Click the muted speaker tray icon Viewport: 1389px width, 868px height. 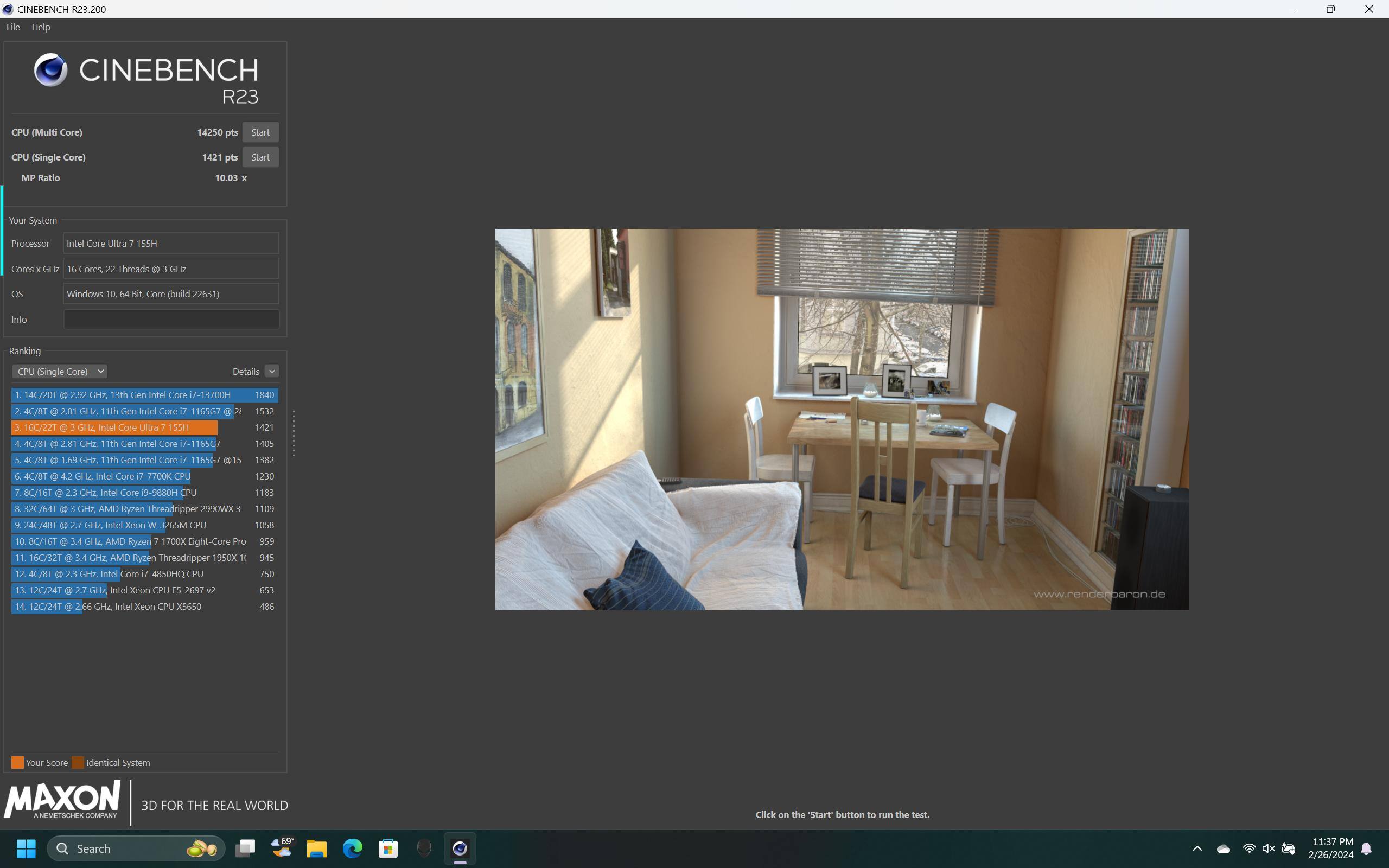tap(1269, 848)
